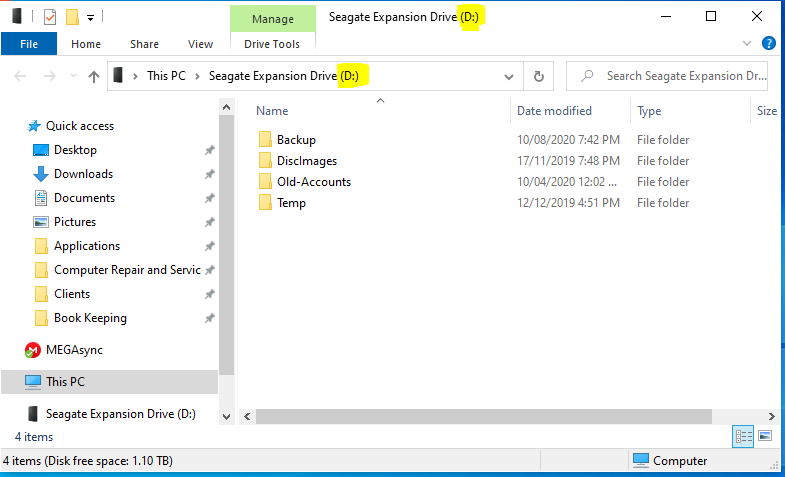Image resolution: width=785 pixels, height=477 pixels.
Task: Open the Recent locations dropdown
Action: (x=73, y=76)
